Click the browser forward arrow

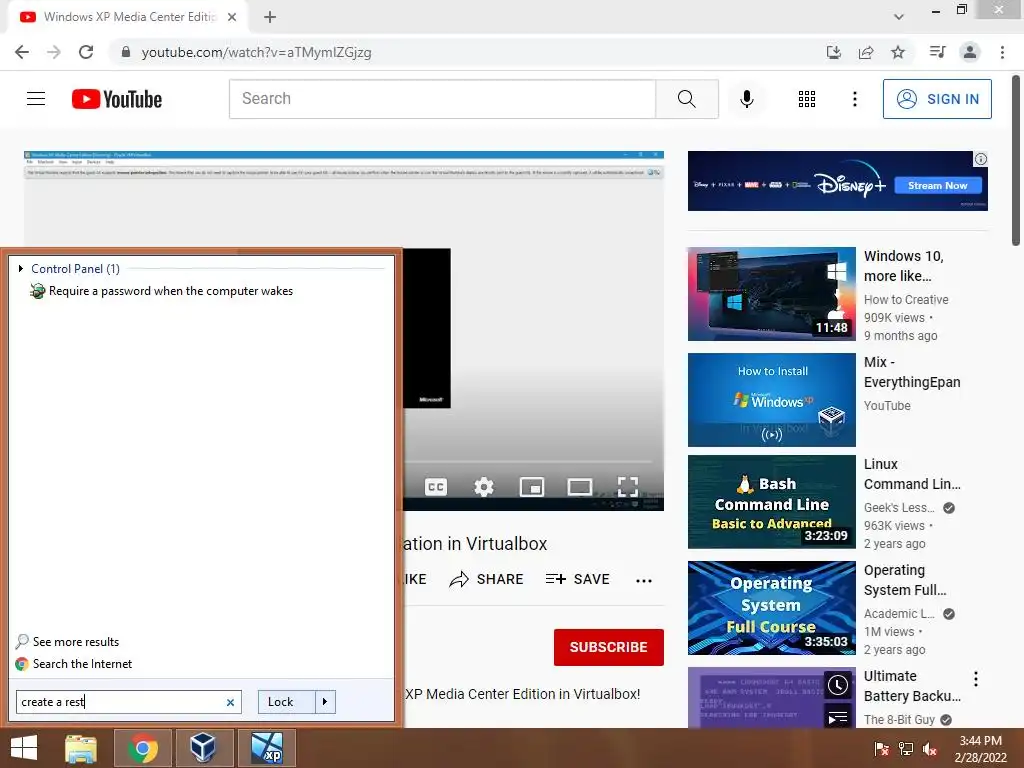click(54, 52)
